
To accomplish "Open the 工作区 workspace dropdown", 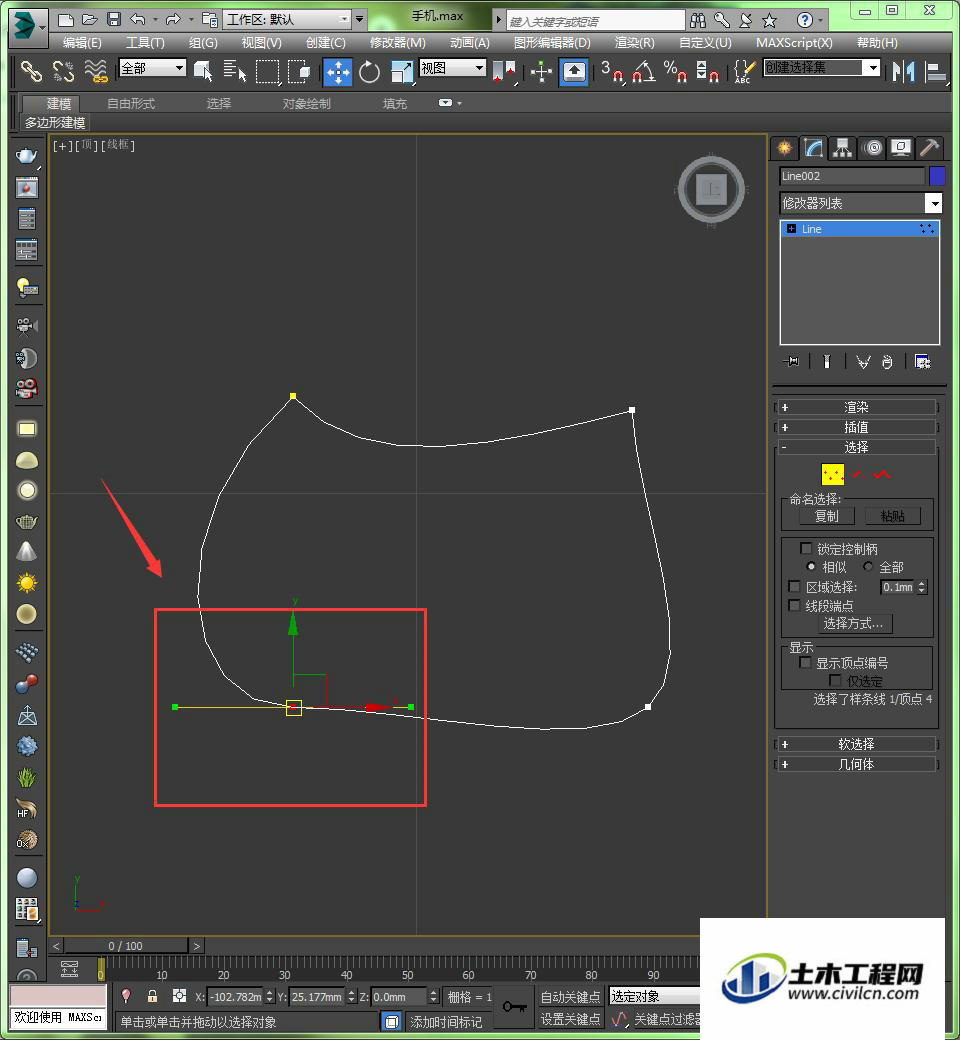I will click(287, 19).
